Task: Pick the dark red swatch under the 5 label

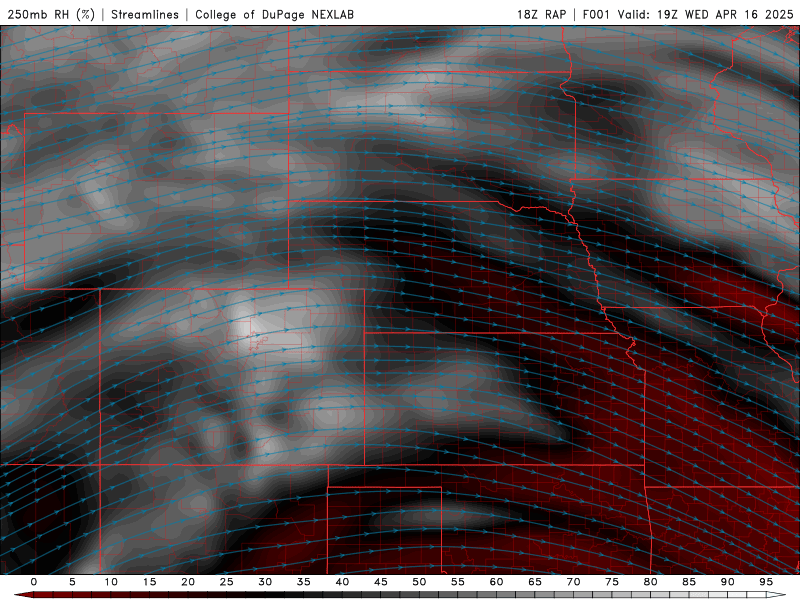Action: pyautogui.click(x=72, y=595)
